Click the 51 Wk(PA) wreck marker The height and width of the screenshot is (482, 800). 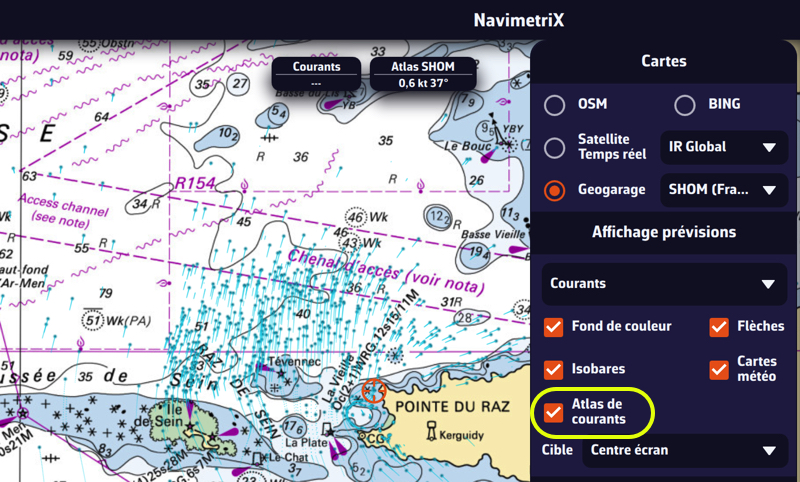(x=93, y=319)
